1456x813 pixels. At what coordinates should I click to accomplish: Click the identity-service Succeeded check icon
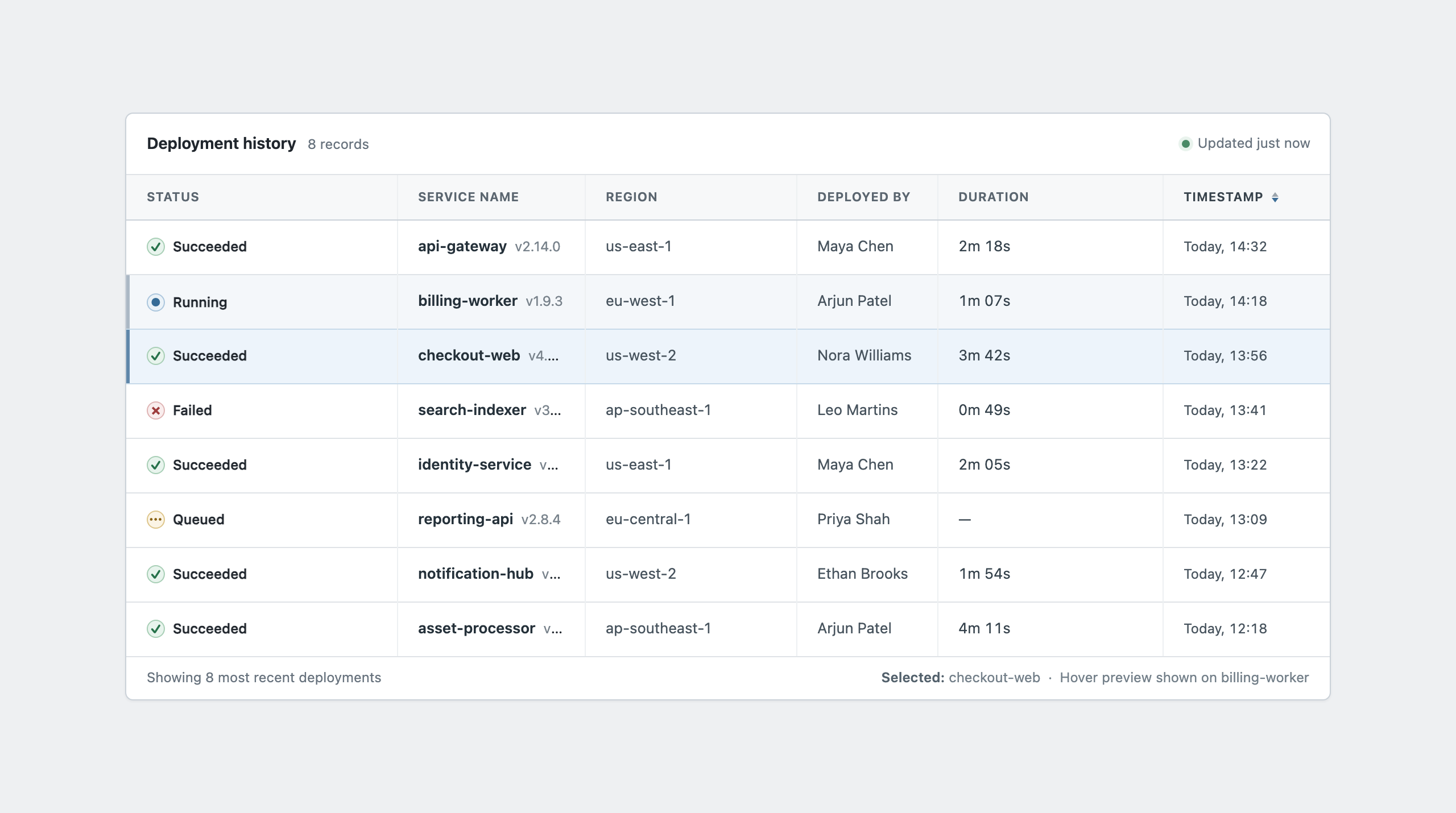[x=156, y=465]
